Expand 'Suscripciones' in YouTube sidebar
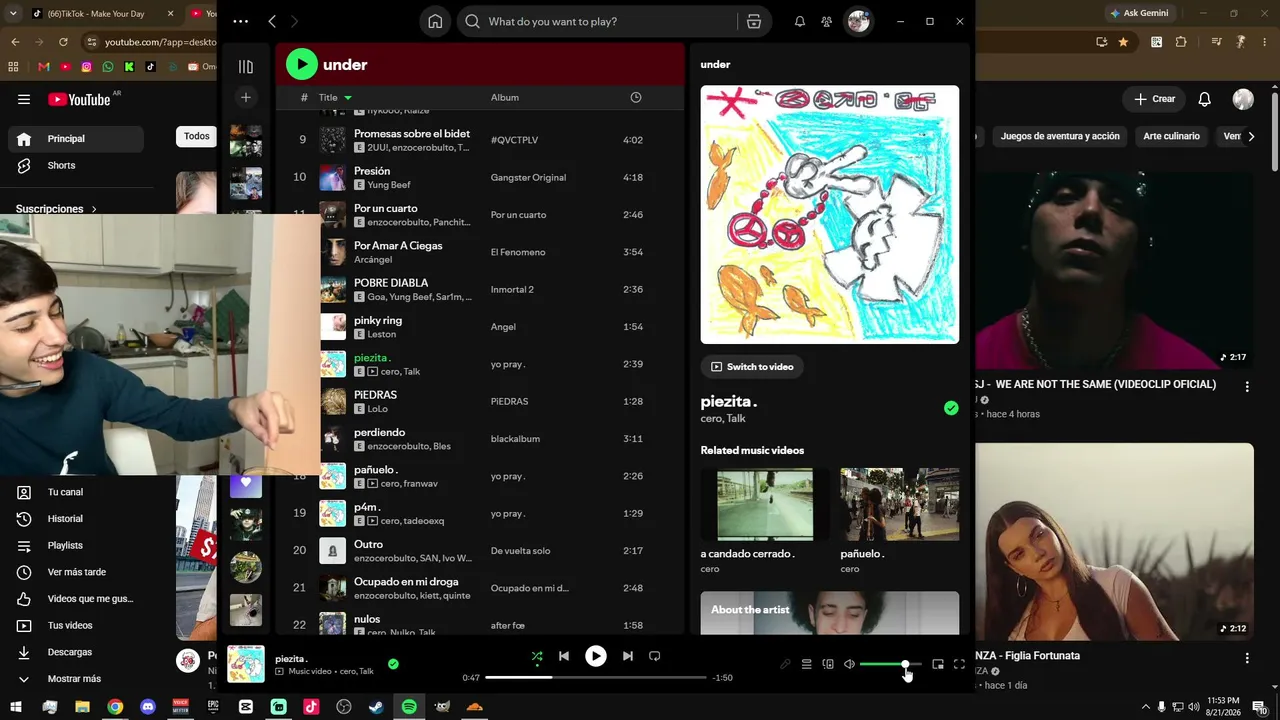Viewport: 1280px width, 720px height. (57, 209)
